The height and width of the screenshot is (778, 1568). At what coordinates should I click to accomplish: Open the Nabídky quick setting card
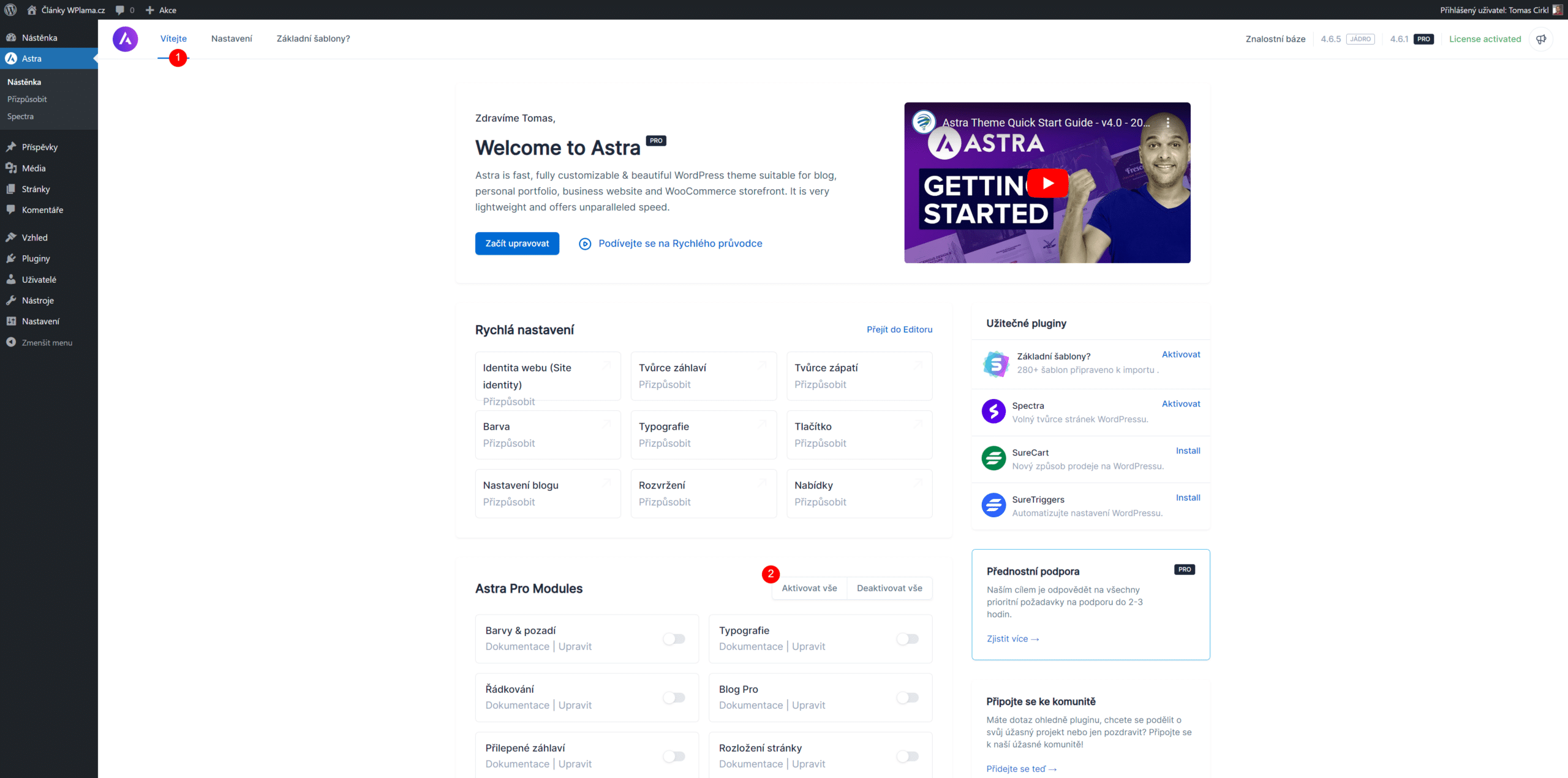[859, 493]
